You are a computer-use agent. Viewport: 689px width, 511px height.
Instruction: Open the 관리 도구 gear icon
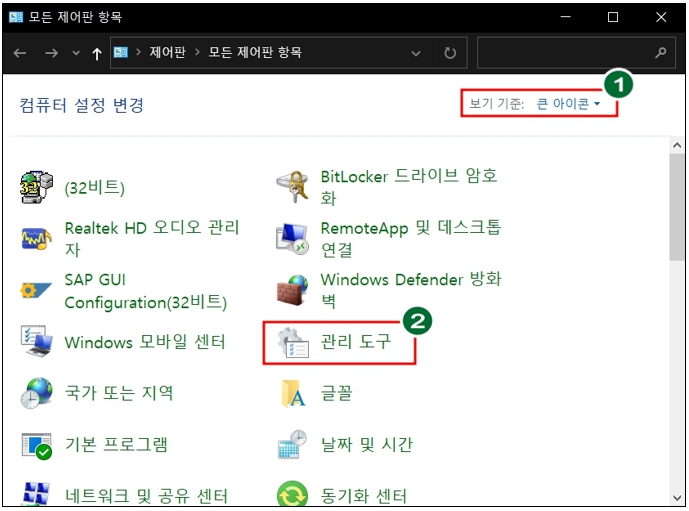pyautogui.click(x=293, y=342)
